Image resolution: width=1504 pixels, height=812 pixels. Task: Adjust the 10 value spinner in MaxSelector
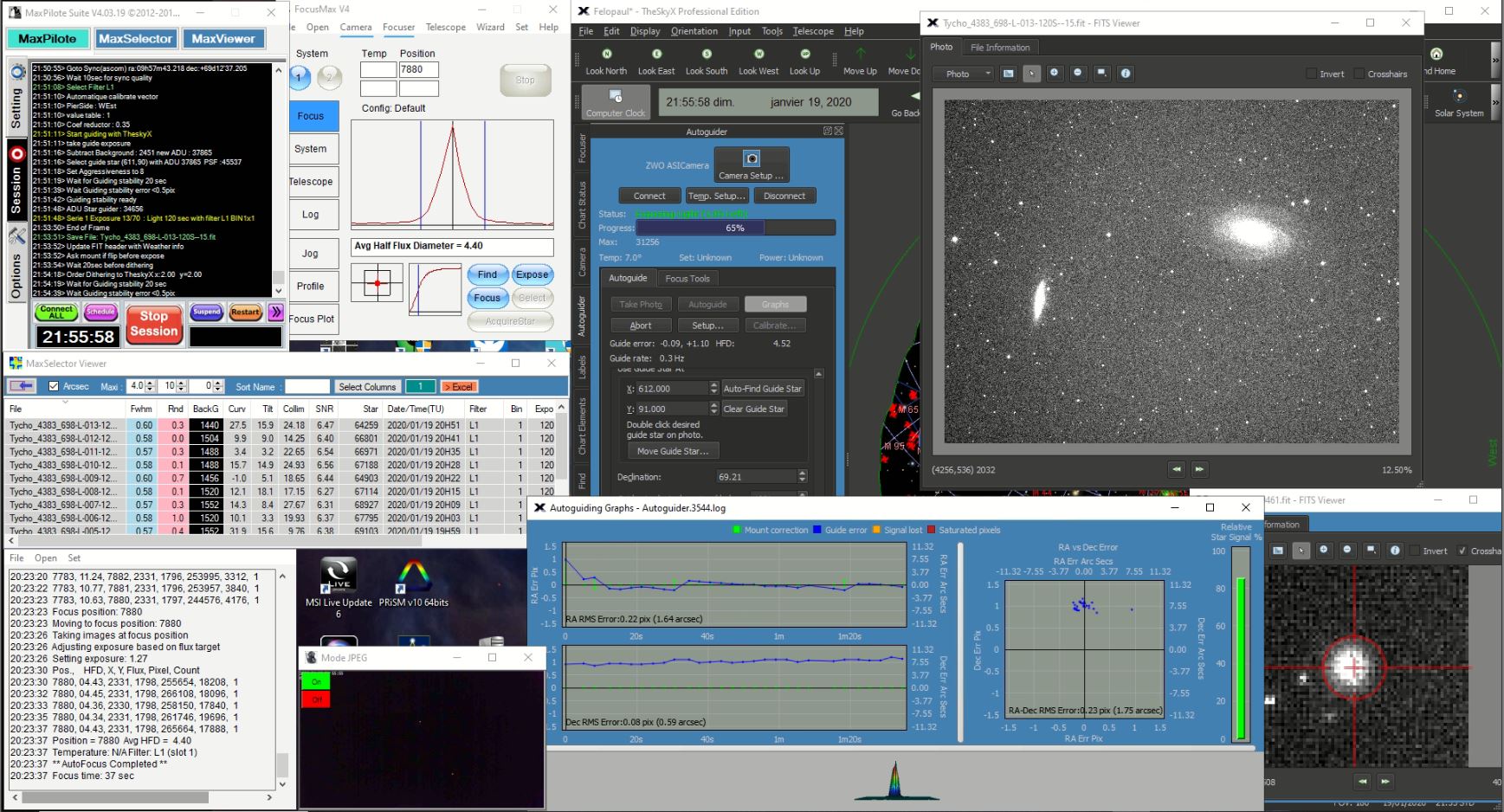(x=181, y=386)
